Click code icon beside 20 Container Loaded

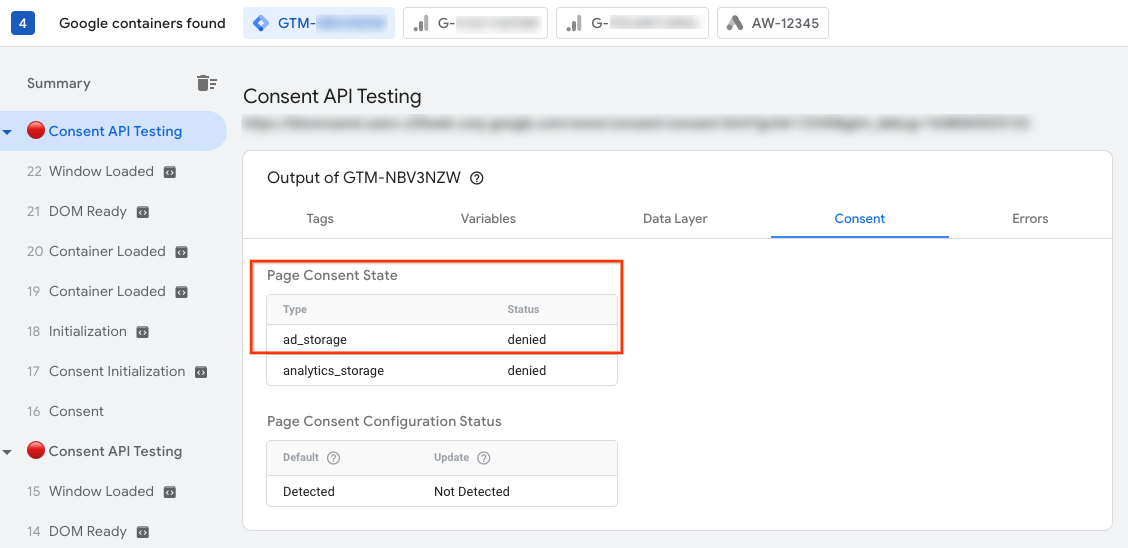point(182,252)
